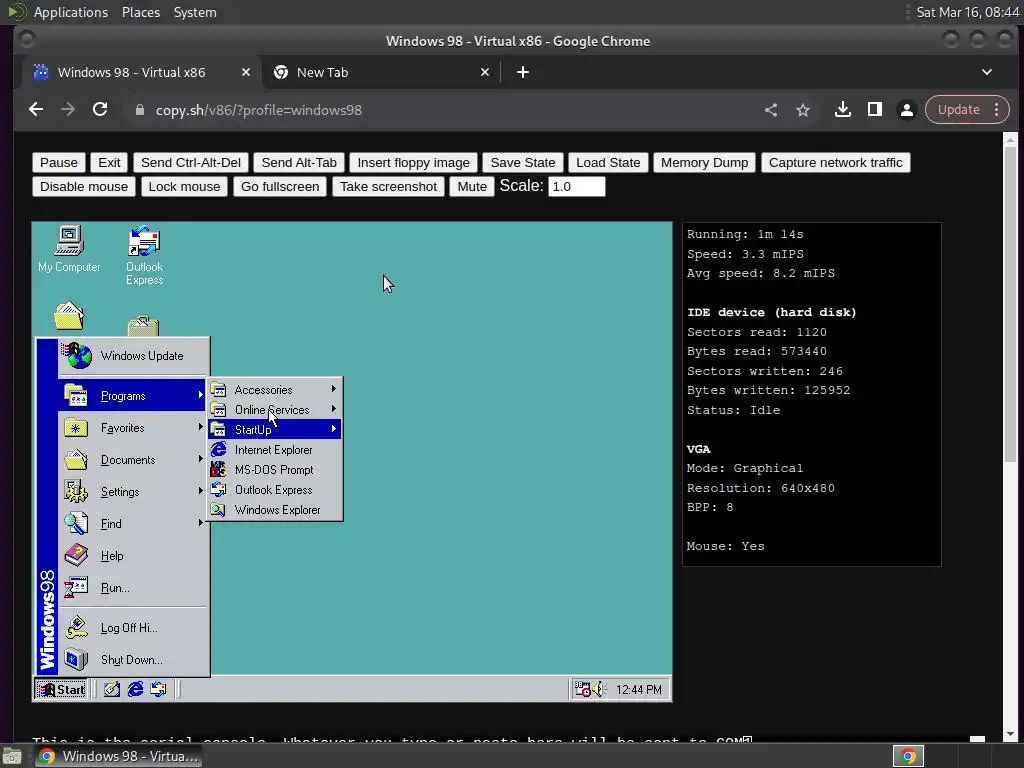Click the share icon in address bar
This screenshot has height=768, width=1024.
(771, 110)
